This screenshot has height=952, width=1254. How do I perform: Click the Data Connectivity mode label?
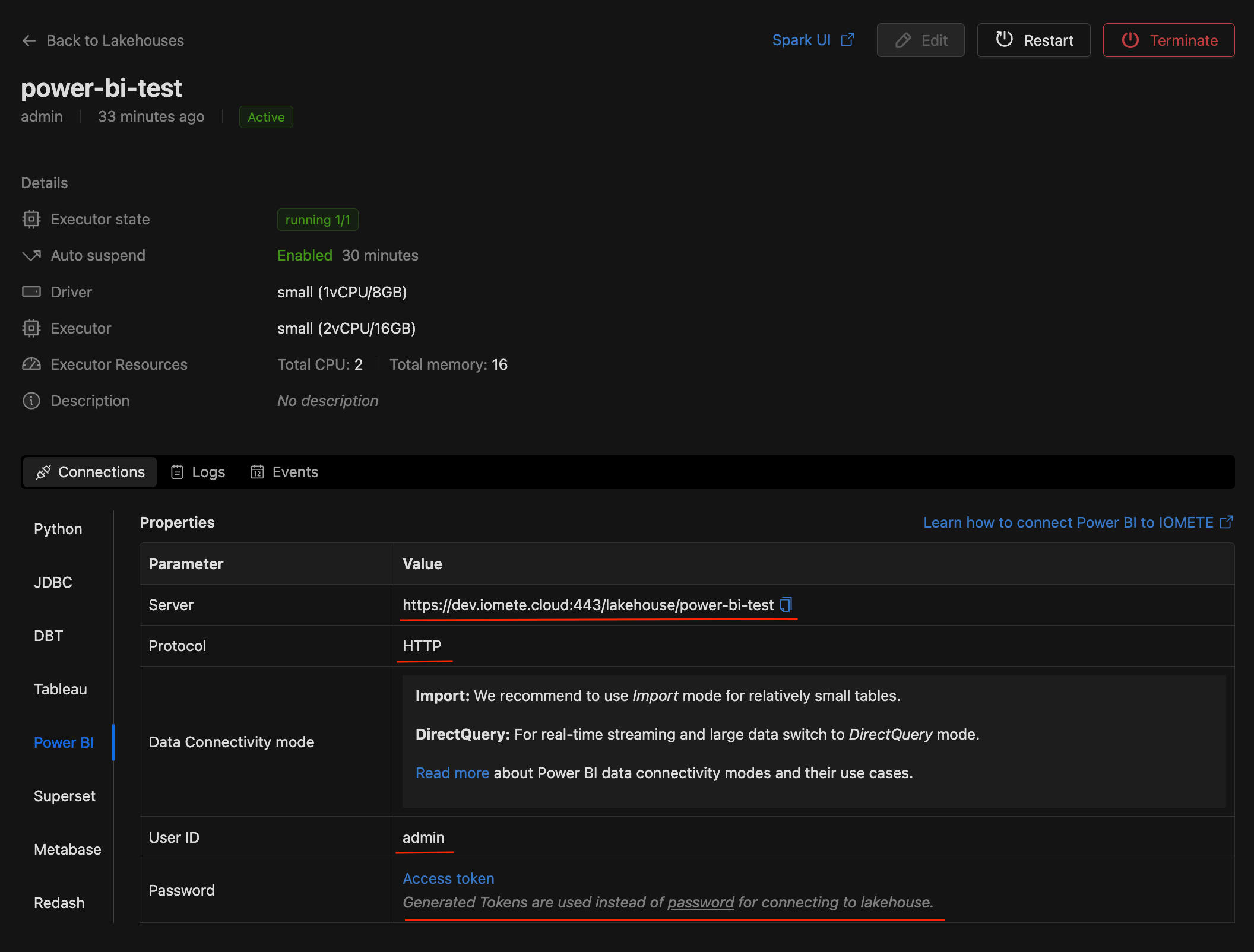[232, 742]
